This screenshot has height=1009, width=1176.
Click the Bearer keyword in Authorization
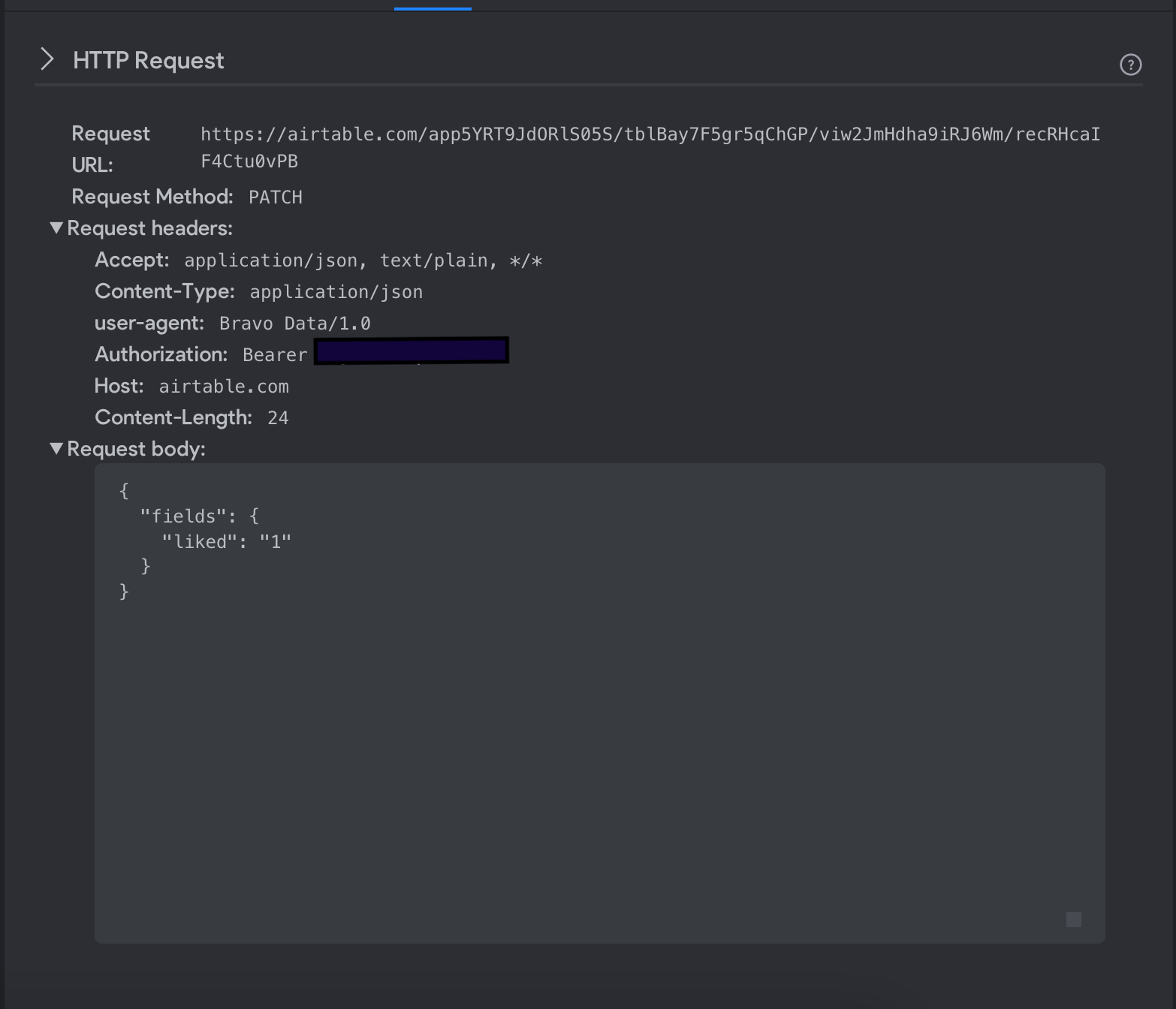(275, 355)
